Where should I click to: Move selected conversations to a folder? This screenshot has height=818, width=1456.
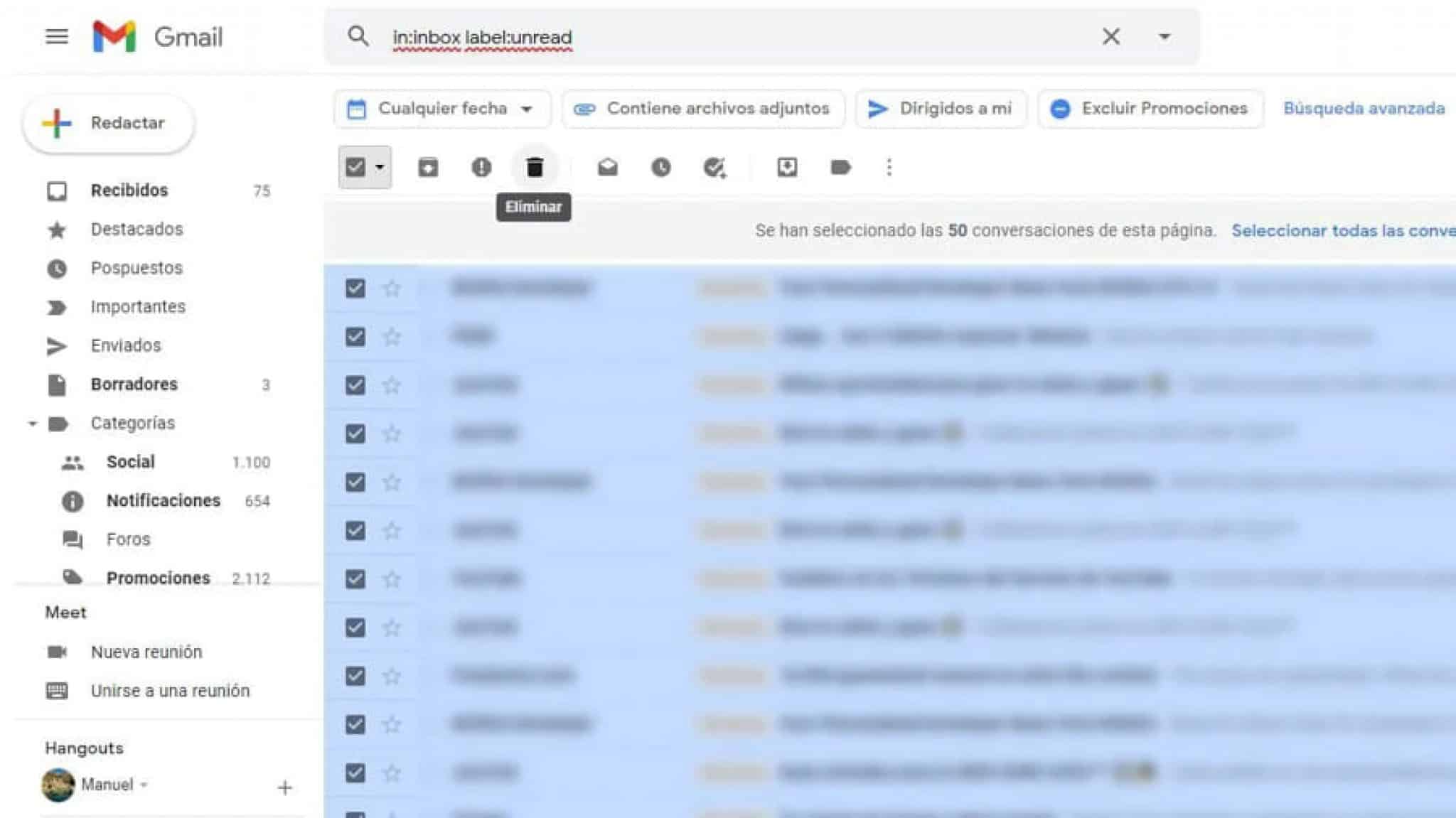click(786, 167)
